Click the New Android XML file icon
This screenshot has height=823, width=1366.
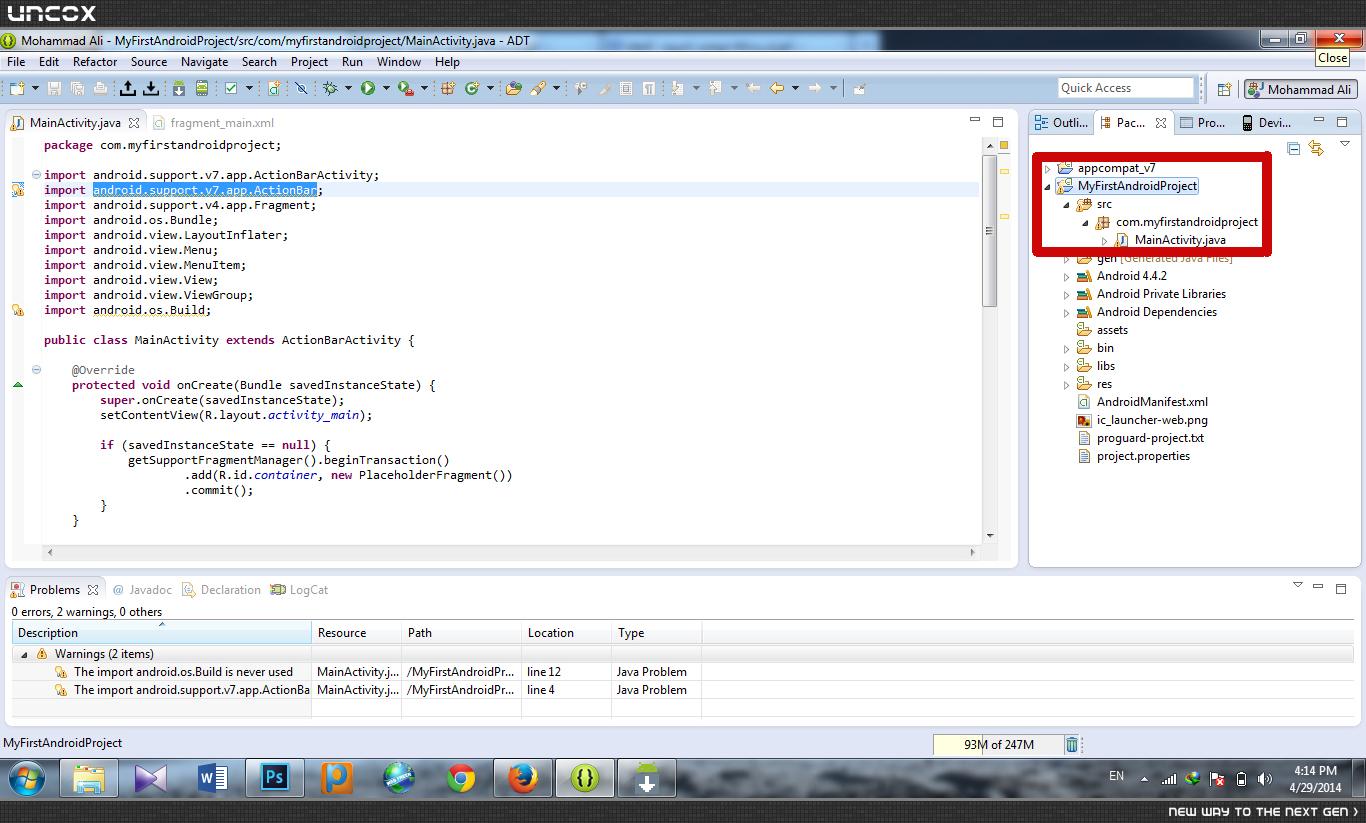coord(274,88)
